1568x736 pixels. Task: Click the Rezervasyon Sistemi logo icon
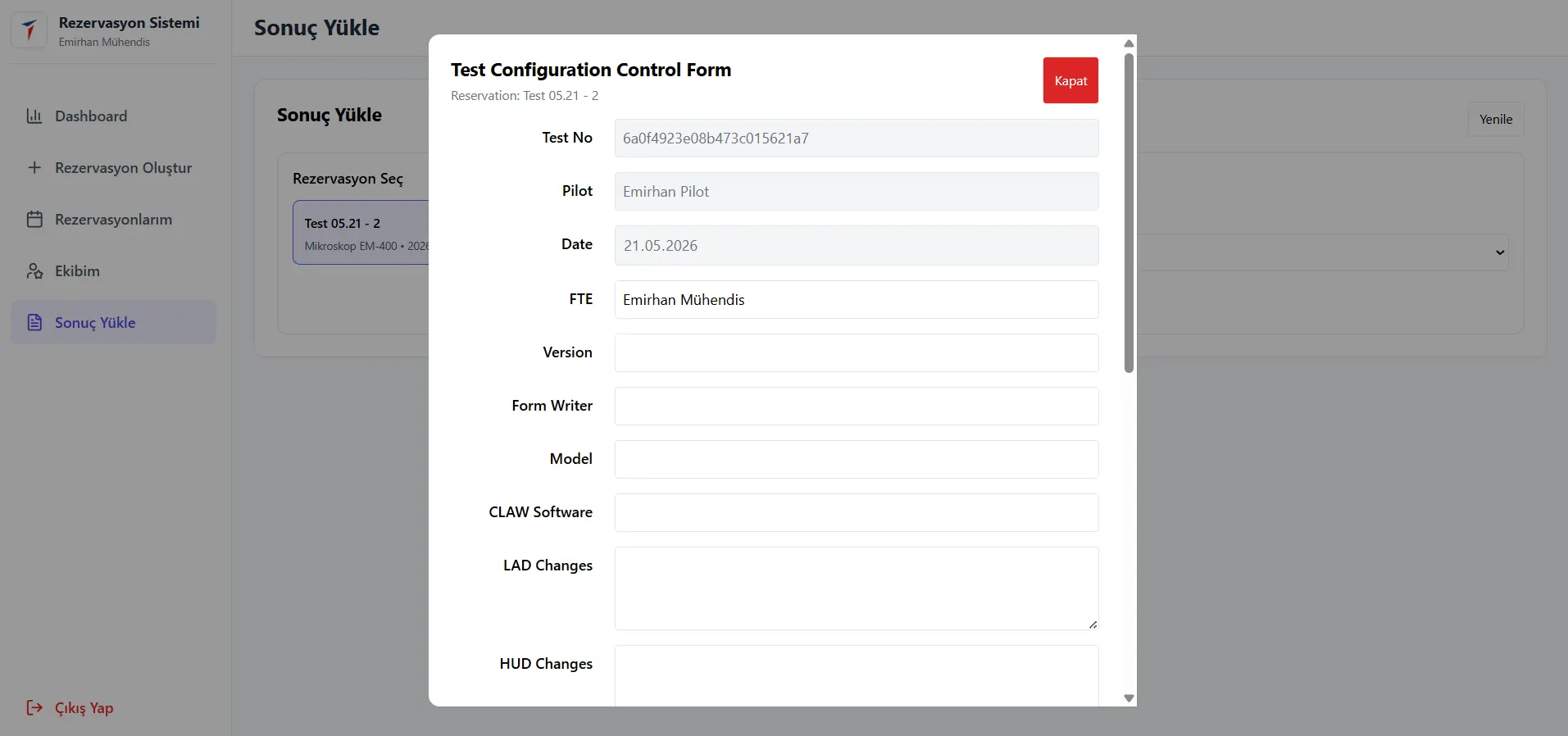(x=30, y=31)
